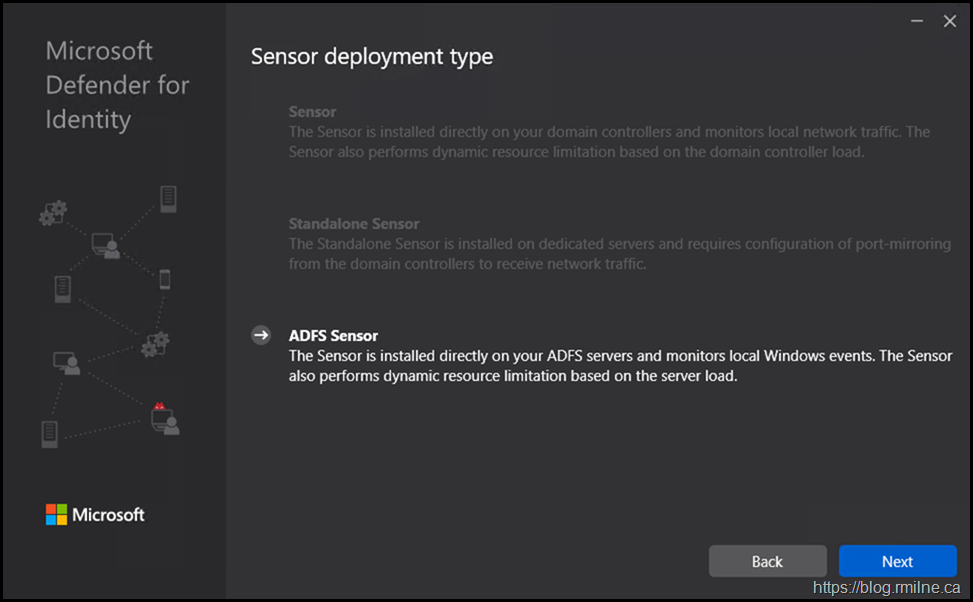Click the gears icon at the diagram's upper left
This screenshot has height=602, width=973.
pos(53,212)
